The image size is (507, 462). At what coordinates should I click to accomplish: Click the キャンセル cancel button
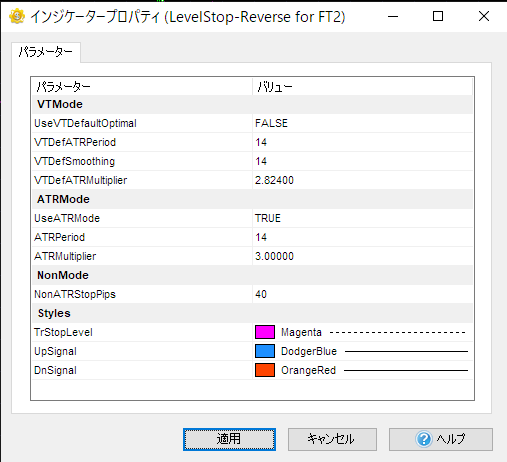coord(332,439)
